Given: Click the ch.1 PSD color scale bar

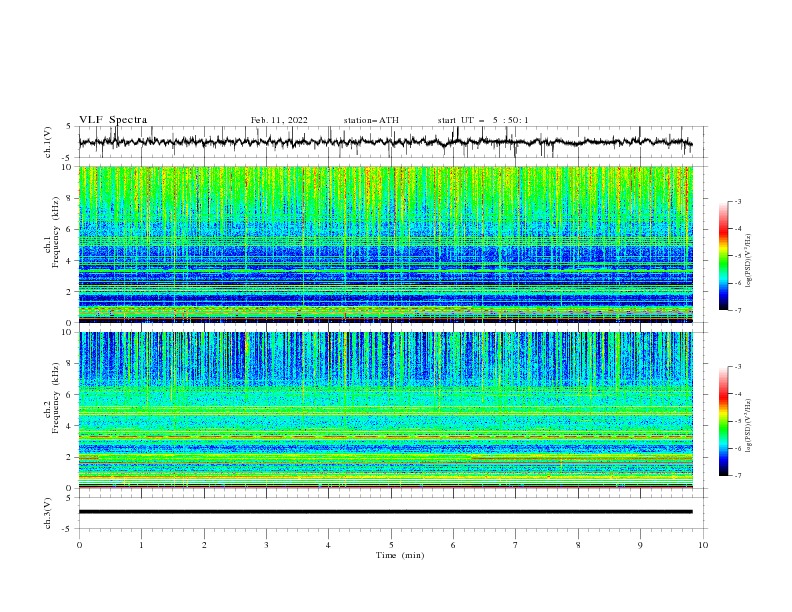Looking at the screenshot, I should coord(723,256).
